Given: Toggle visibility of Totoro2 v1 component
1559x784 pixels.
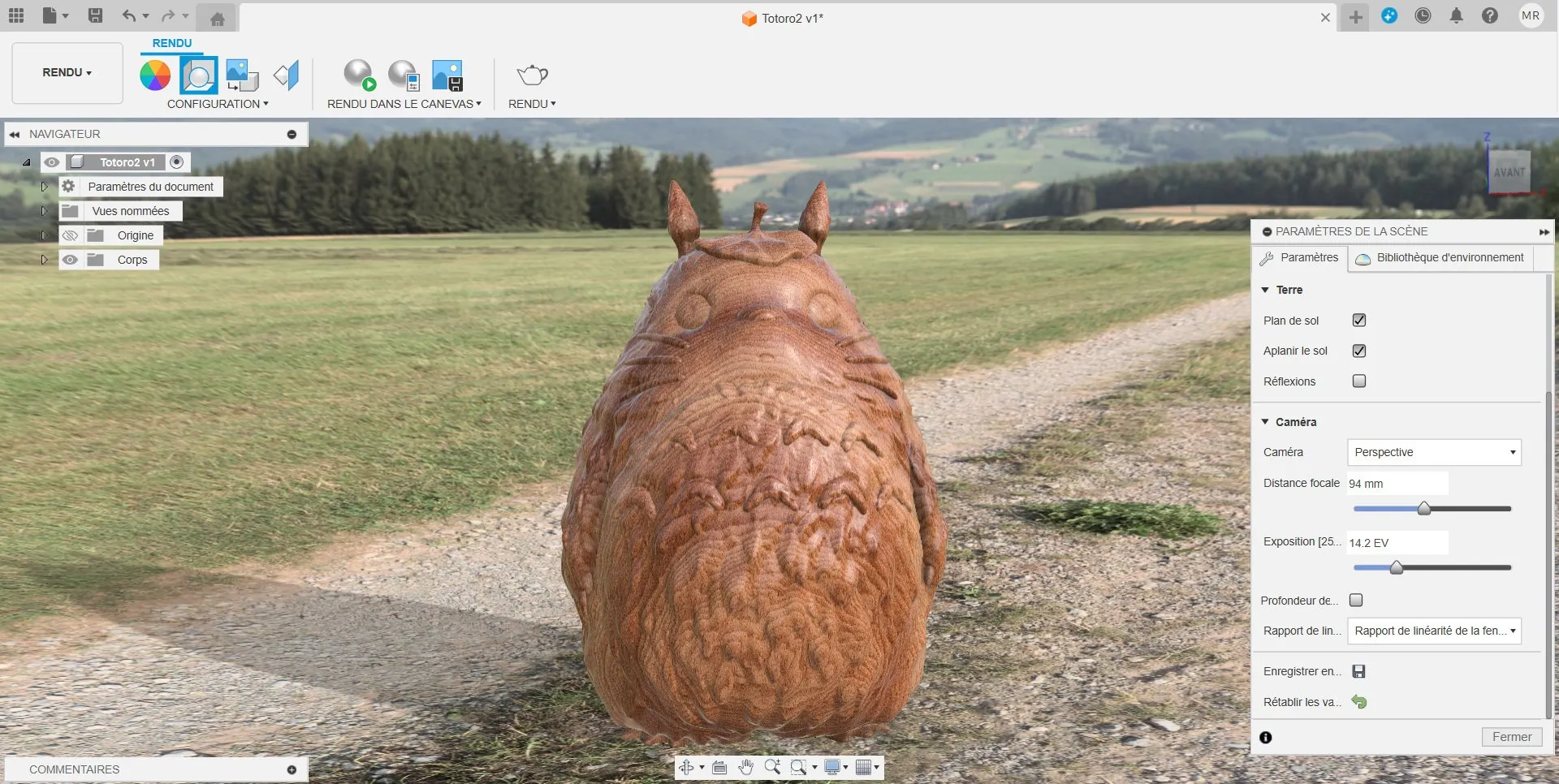Looking at the screenshot, I should 51,162.
